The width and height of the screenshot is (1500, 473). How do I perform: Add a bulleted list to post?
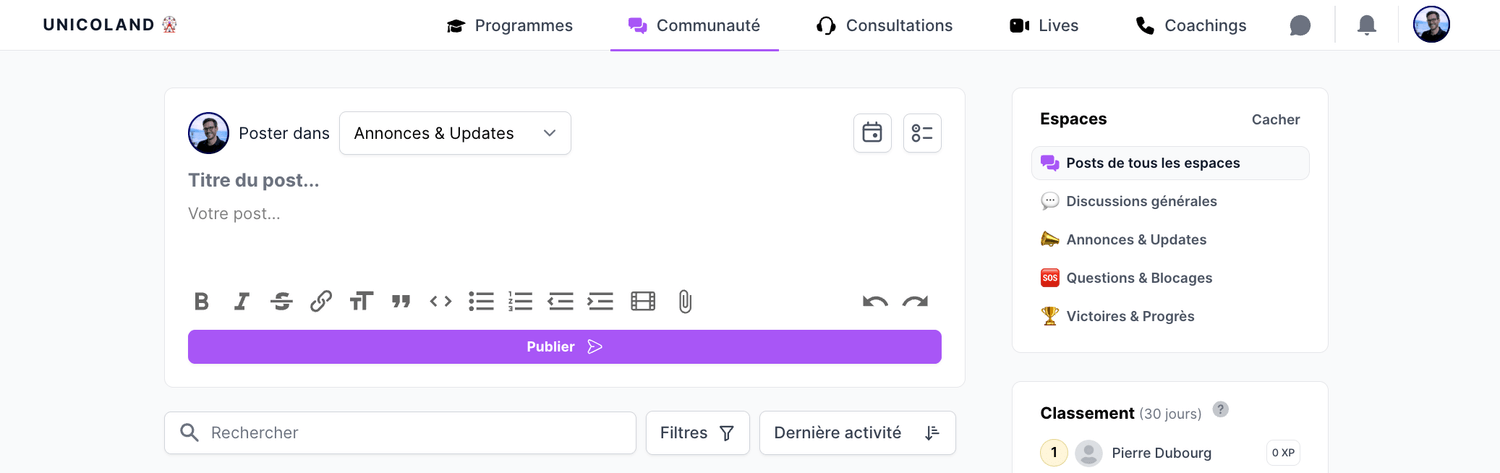pyautogui.click(x=481, y=301)
